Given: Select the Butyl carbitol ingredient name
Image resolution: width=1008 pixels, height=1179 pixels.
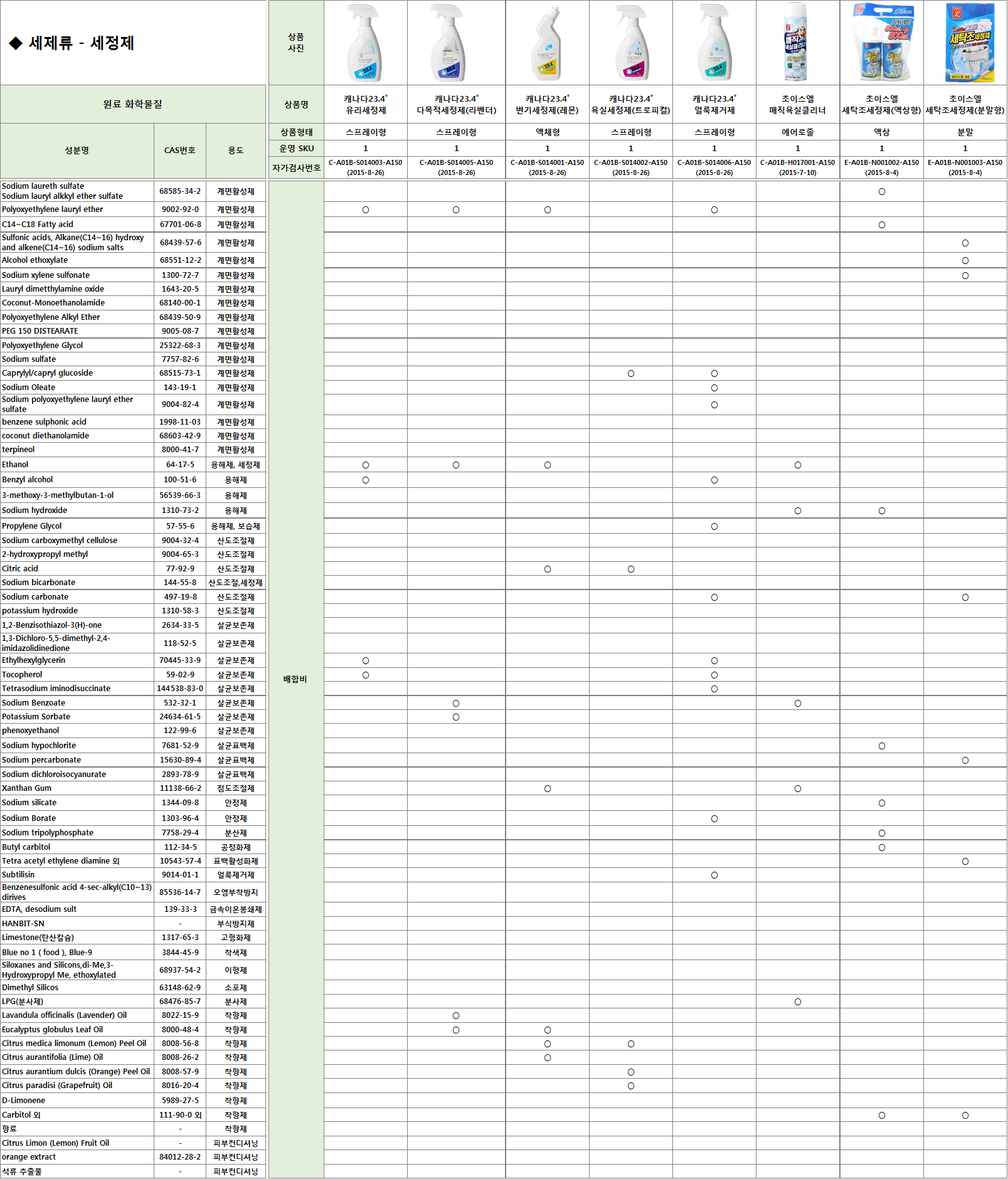Looking at the screenshot, I should click(x=26, y=847).
